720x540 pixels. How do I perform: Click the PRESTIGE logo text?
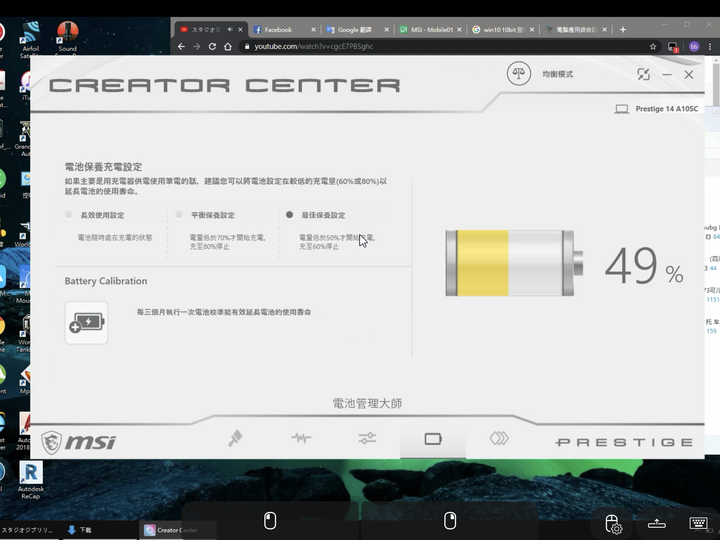point(624,442)
